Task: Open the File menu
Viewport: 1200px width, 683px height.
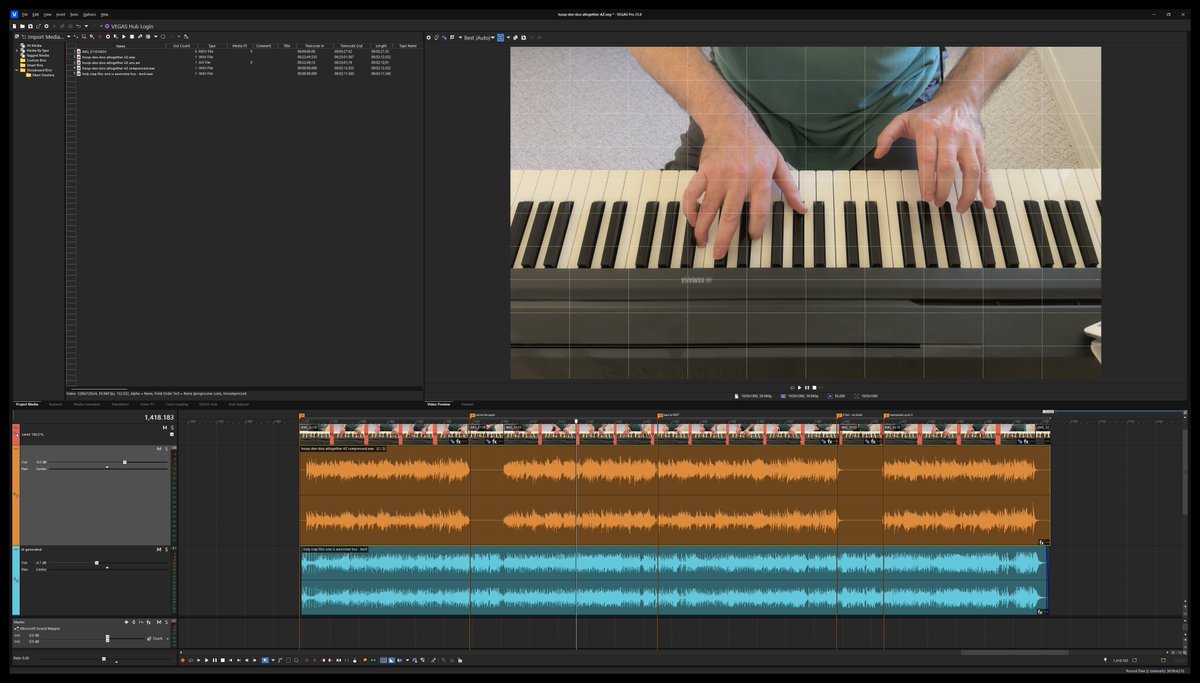Action: (x=25, y=15)
